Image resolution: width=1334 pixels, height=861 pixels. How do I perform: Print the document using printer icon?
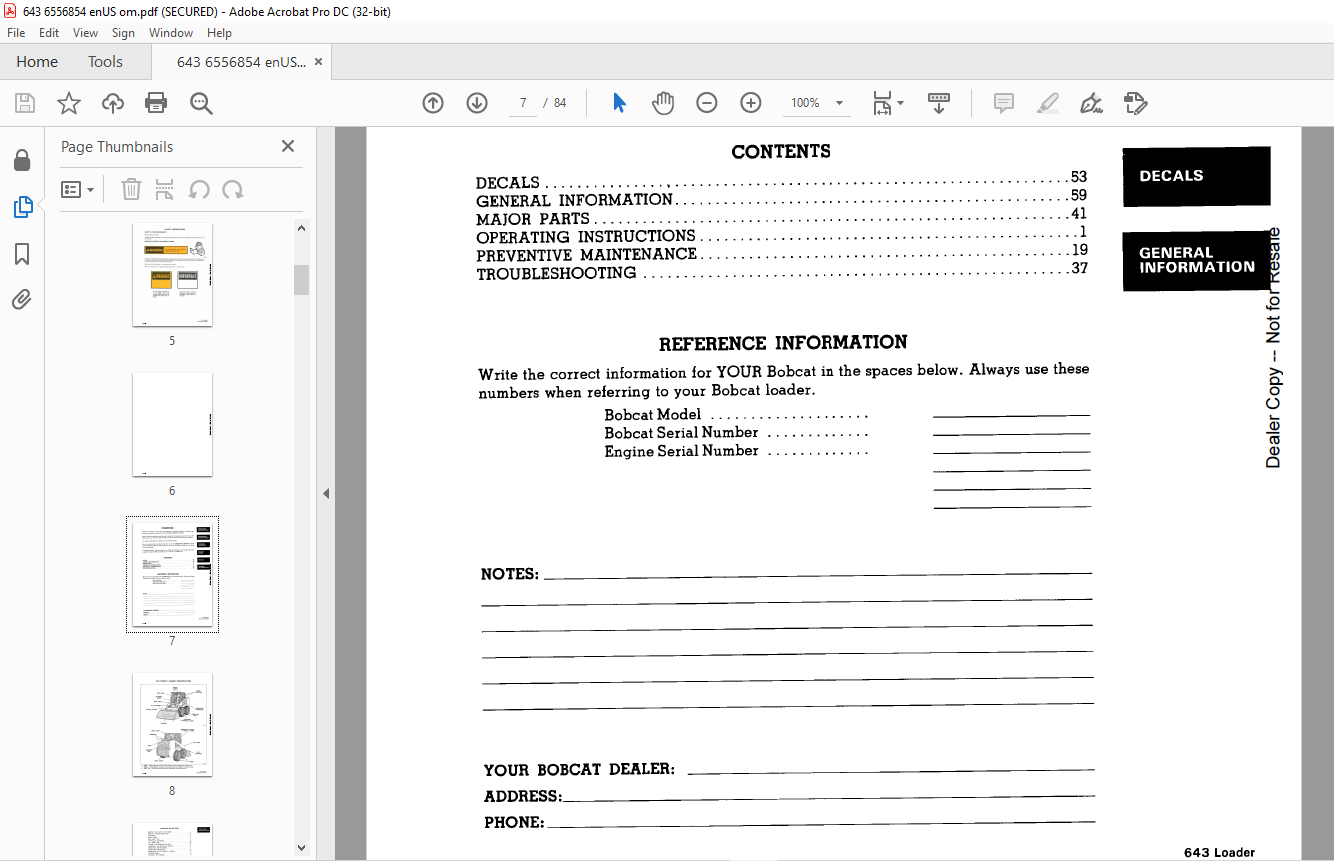pyautogui.click(x=156, y=103)
